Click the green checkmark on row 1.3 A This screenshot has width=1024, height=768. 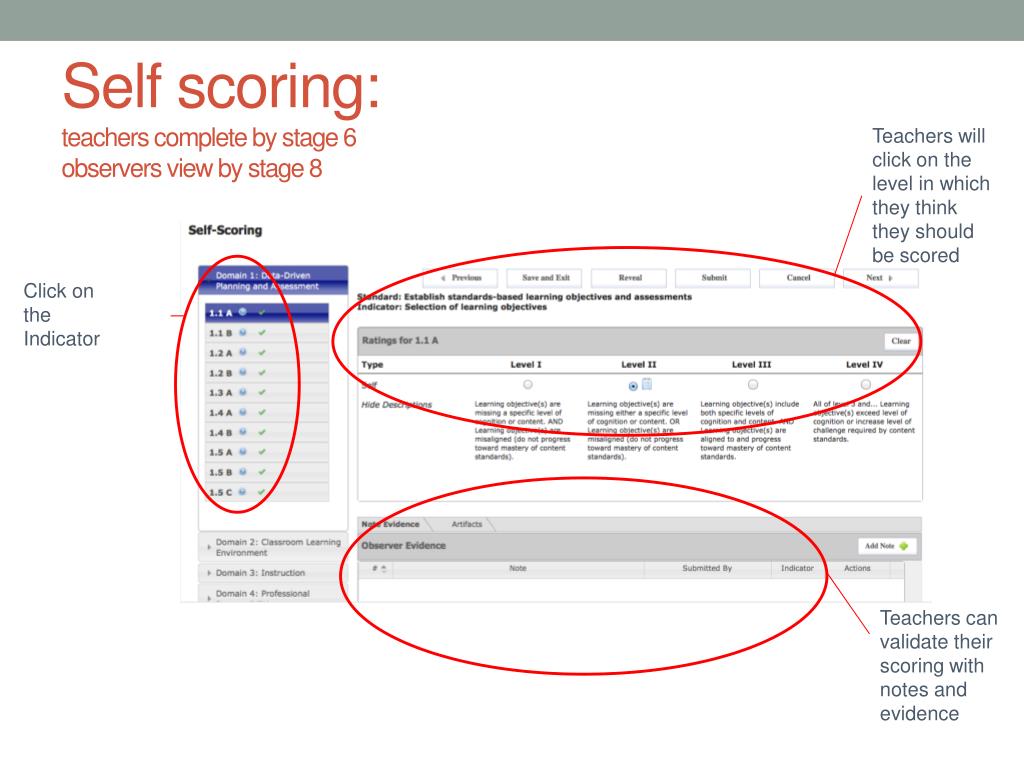(262, 392)
